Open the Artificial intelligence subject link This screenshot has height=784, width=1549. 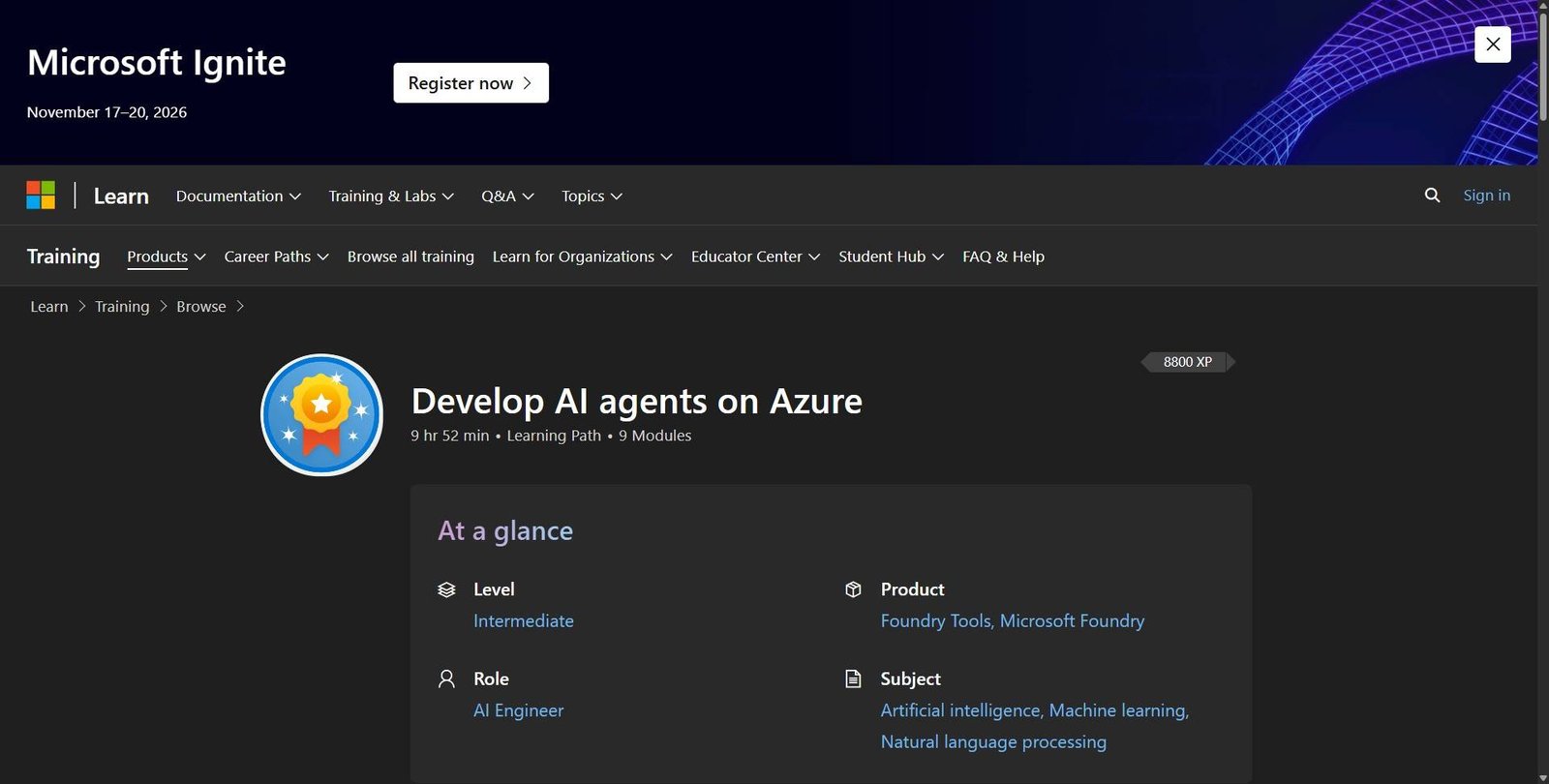tap(960, 710)
